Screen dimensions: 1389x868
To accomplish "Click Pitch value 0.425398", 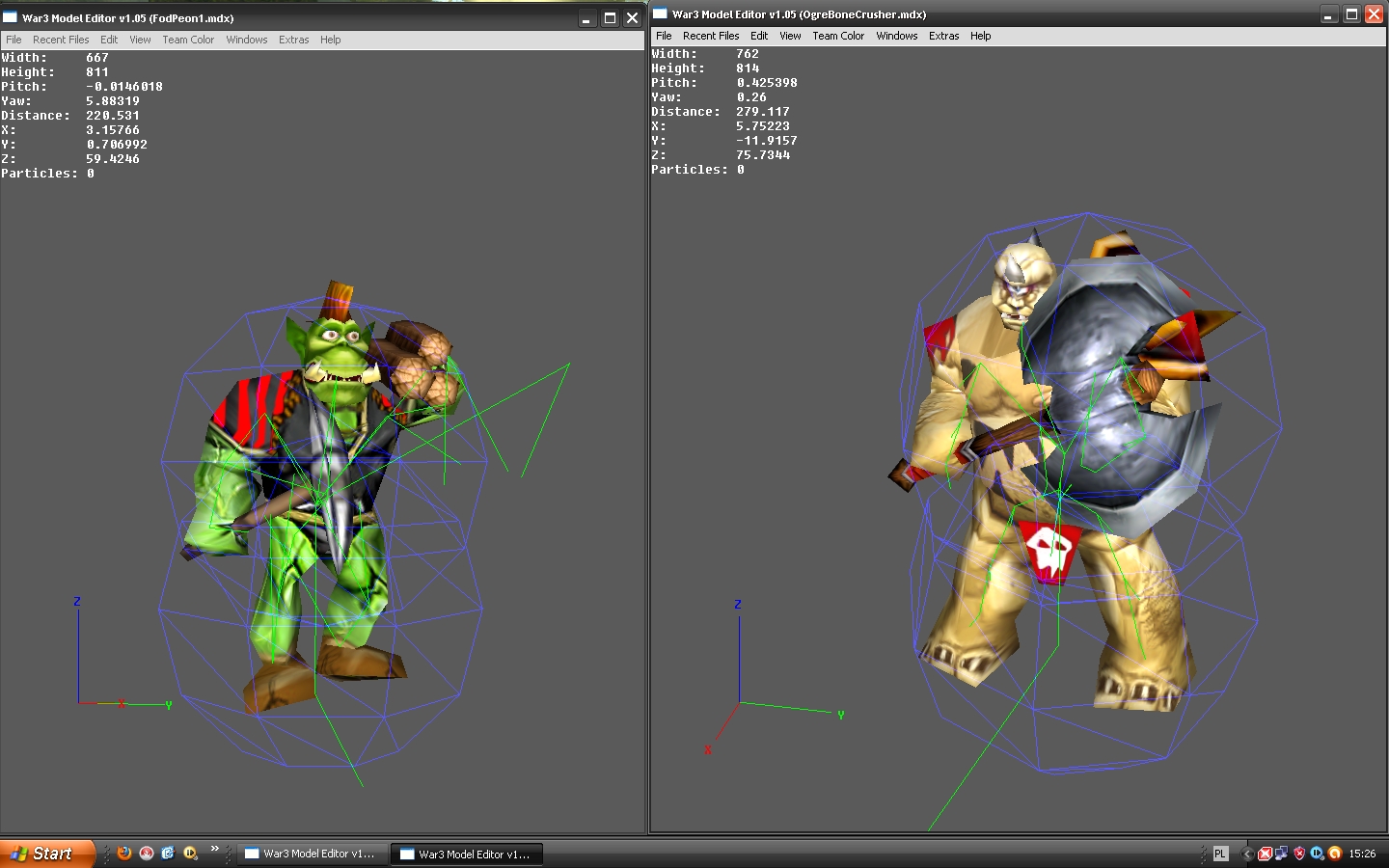I will pyautogui.click(x=767, y=83).
